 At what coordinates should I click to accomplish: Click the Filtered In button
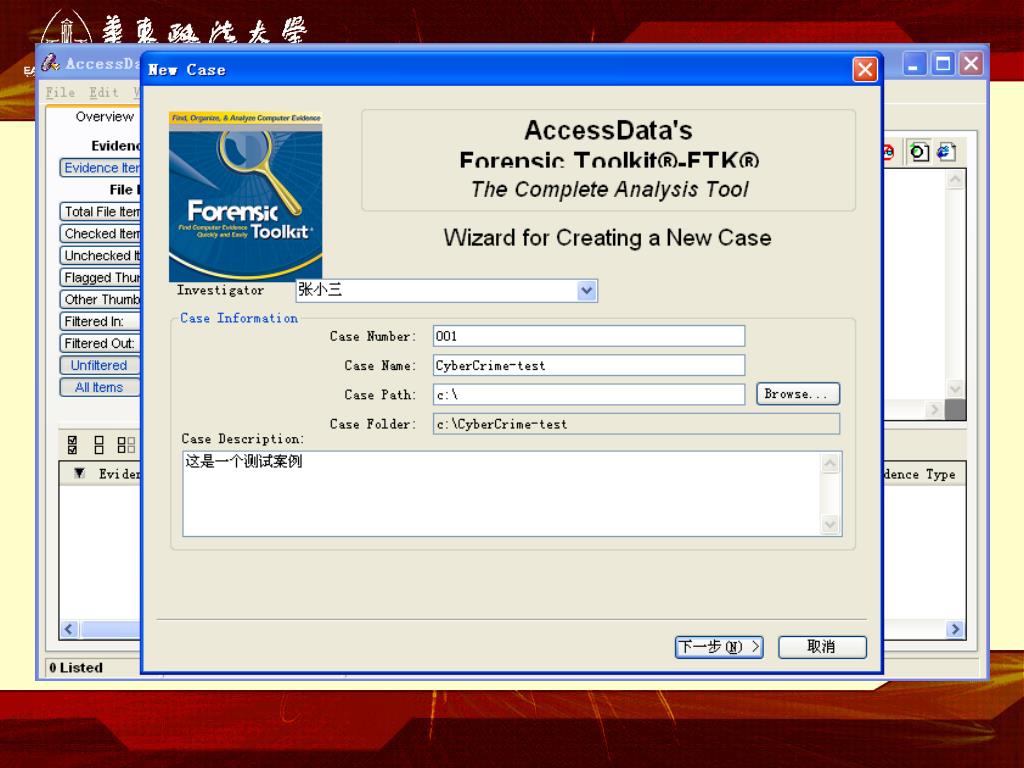click(x=100, y=321)
